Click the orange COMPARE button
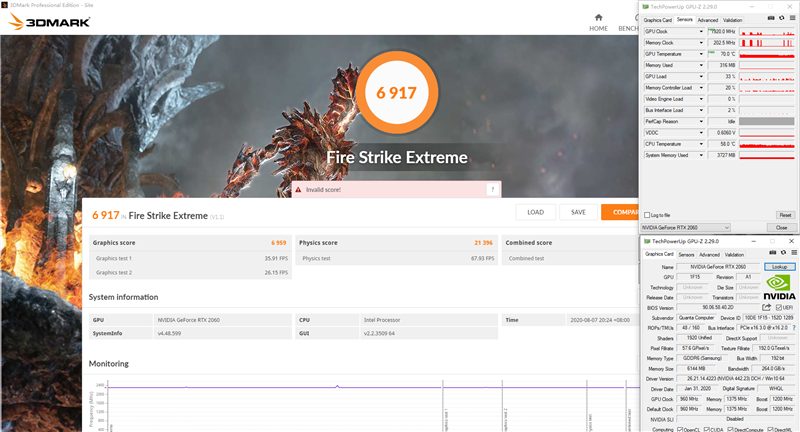This screenshot has width=800, height=432. coord(620,212)
